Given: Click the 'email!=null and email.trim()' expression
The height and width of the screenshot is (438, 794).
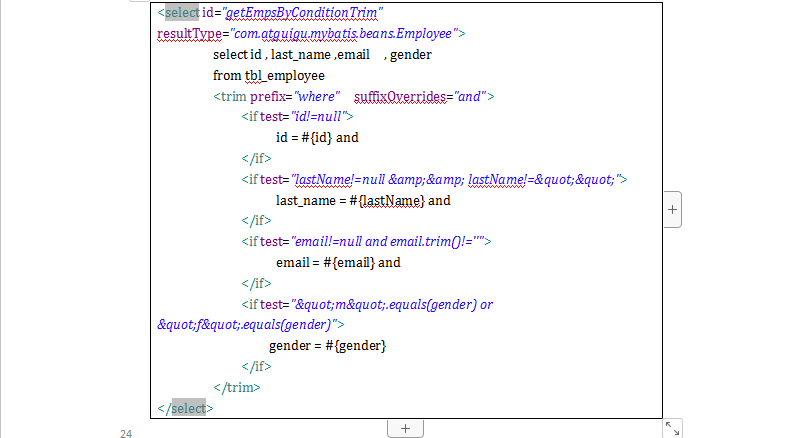Looking at the screenshot, I should click(387, 242).
